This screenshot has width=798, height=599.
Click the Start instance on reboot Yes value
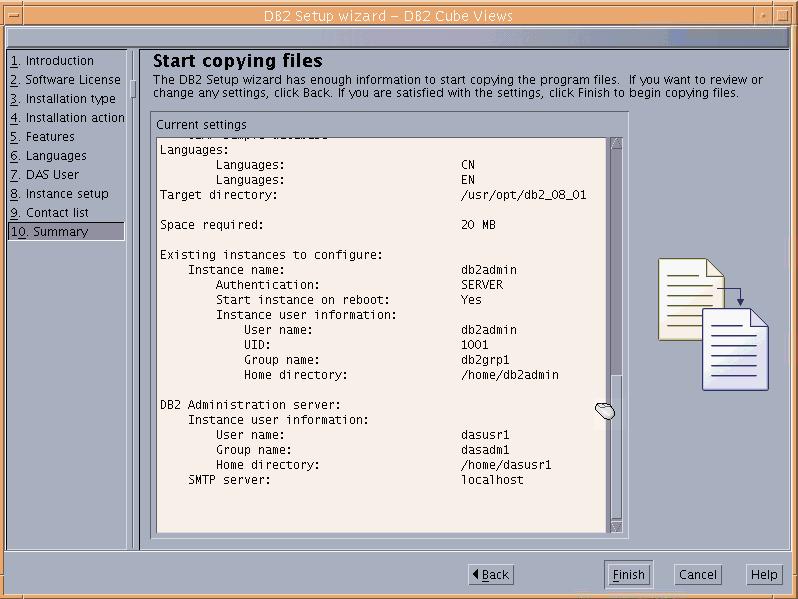pos(471,300)
